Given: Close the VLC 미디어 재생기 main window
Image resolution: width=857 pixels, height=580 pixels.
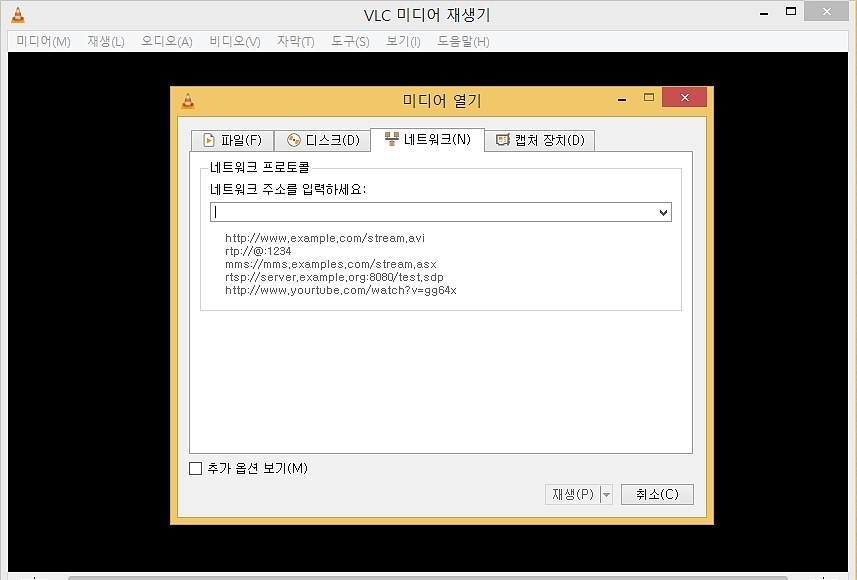Looking at the screenshot, I should coord(826,11).
